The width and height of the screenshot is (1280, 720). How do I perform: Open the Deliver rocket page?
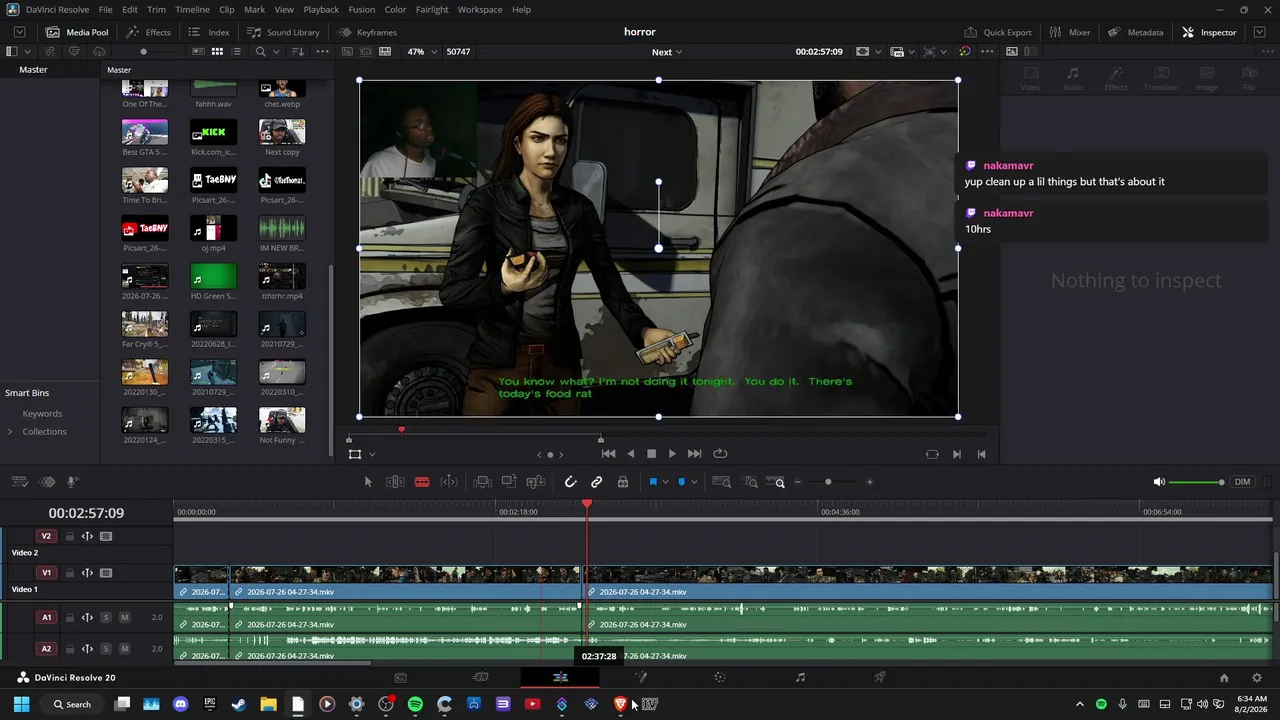pyautogui.click(x=880, y=678)
